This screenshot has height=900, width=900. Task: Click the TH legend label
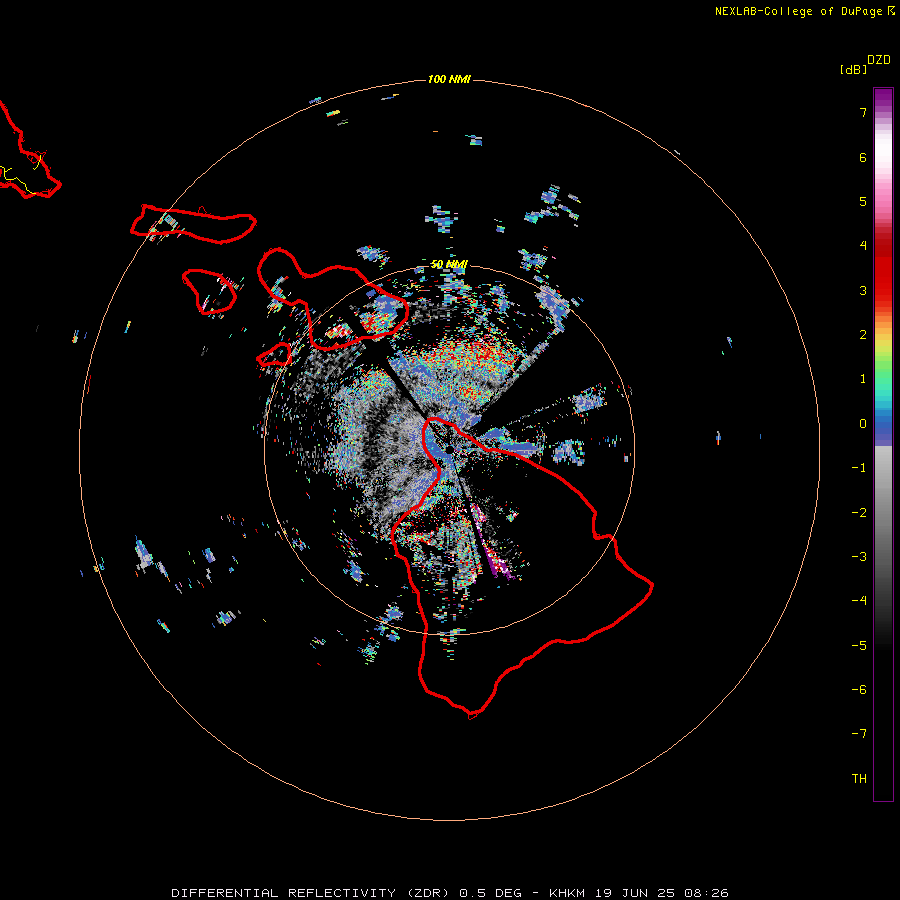click(x=859, y=779)
